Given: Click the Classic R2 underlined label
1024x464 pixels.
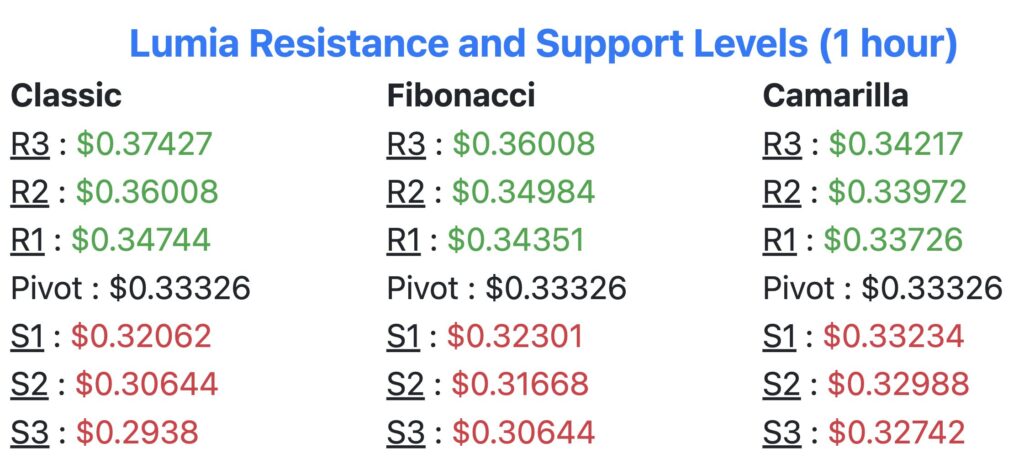Looking at the screenshot, I should 30,192.
